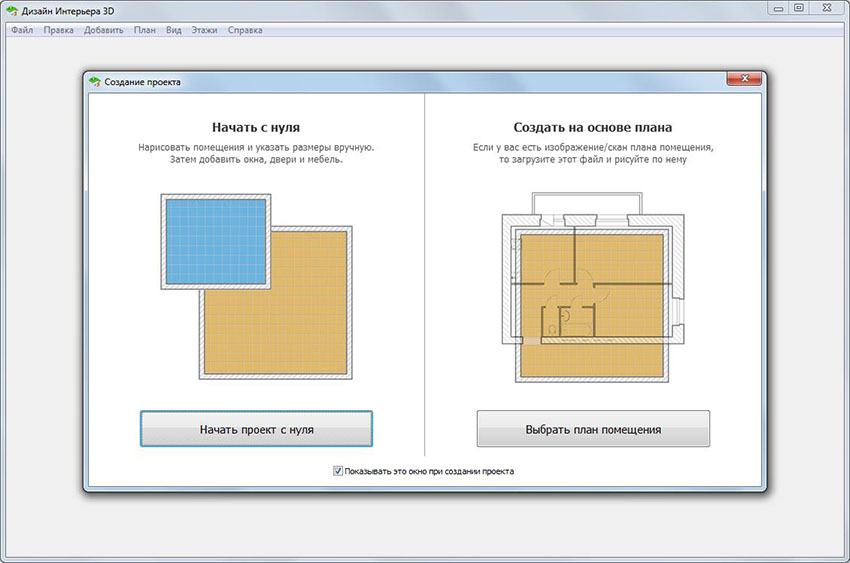Viewport: 850px width, 563px height.
Task: Toggle the Показывать это окно при создании проекта checkbox
Action: coord(338,471)
